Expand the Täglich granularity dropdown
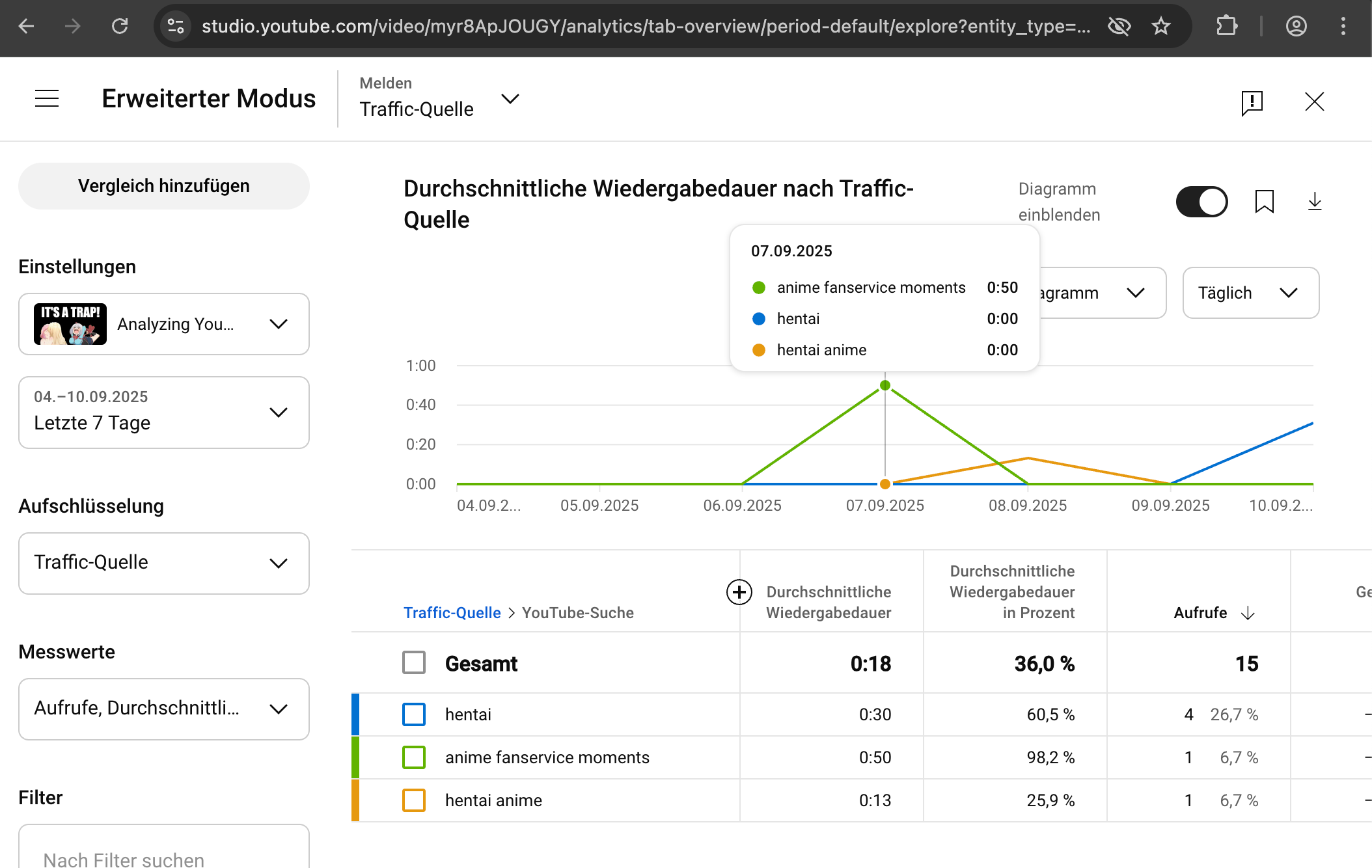1372x868 pixels. 1250,293
